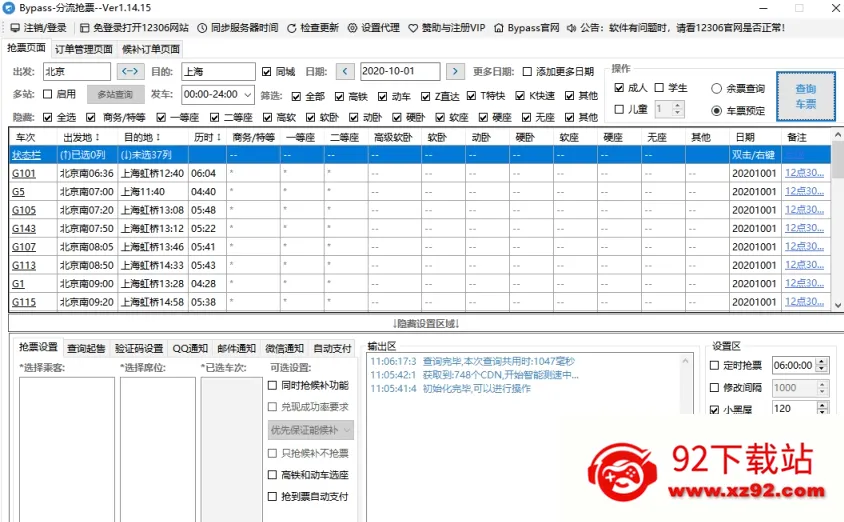Collapse the 隐藏设置区域 bar

tap(425, 323)
